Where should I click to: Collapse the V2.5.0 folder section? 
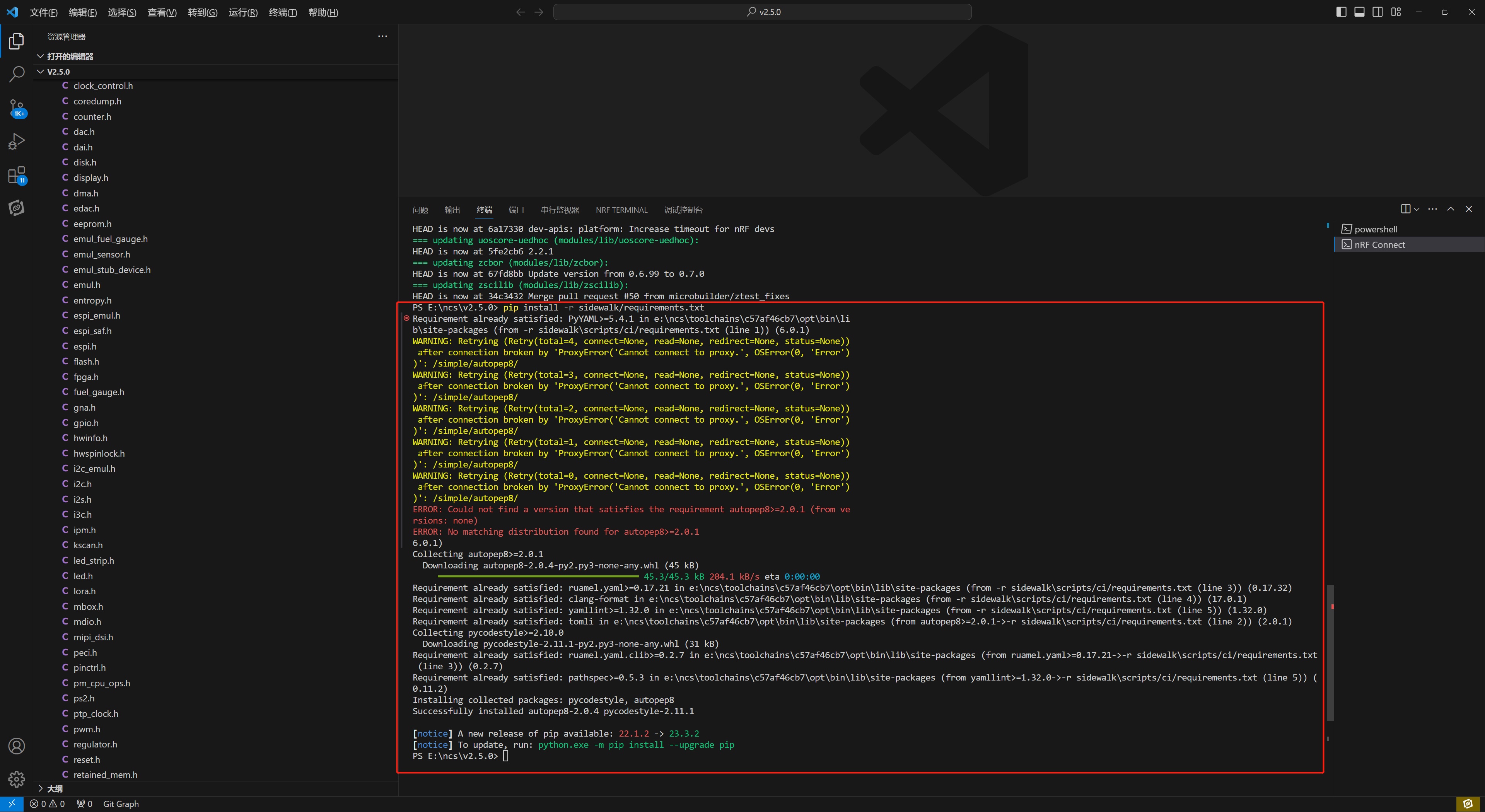pos(216,72)
